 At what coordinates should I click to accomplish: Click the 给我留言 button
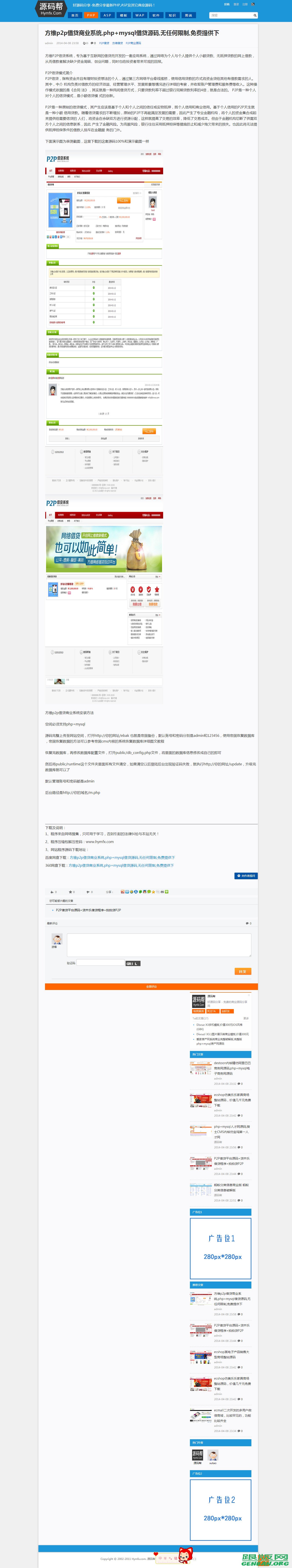[x=199, y=1011]
